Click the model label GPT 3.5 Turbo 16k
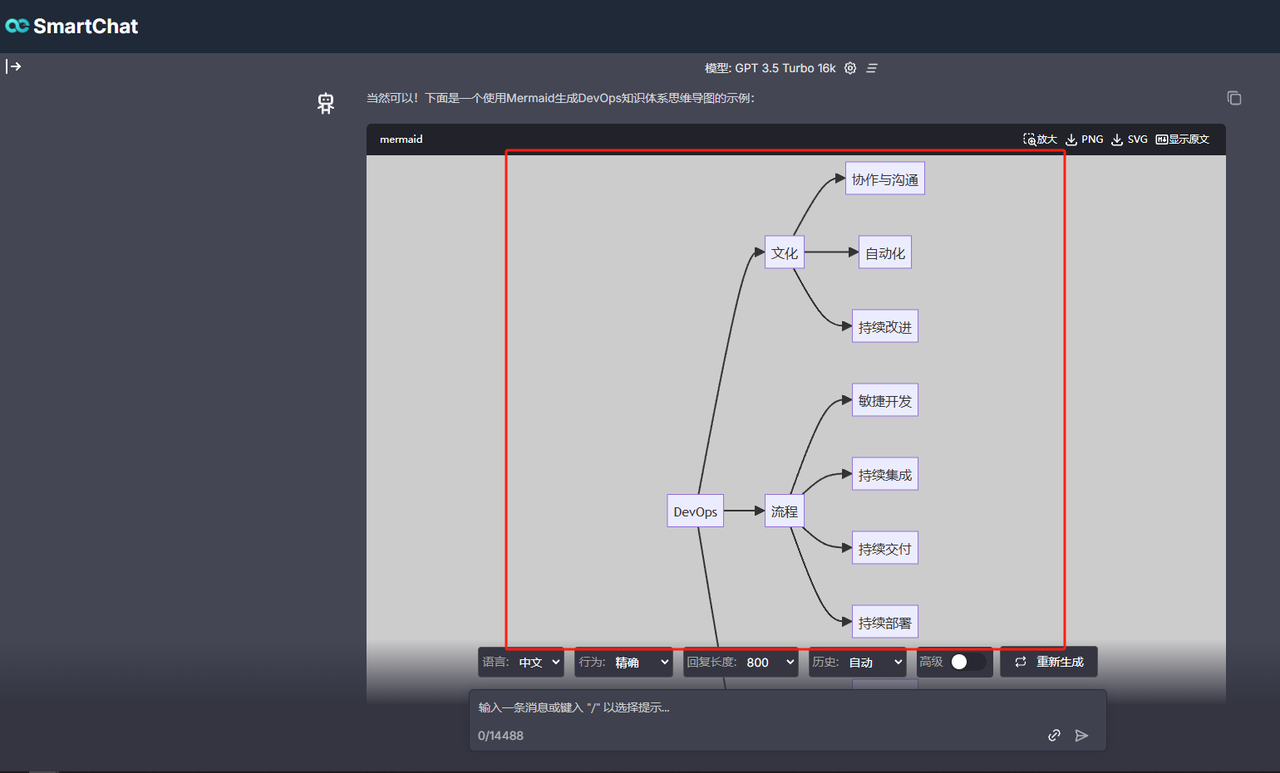This screenshot has height=773, width=1280. [x=770, y=68]
